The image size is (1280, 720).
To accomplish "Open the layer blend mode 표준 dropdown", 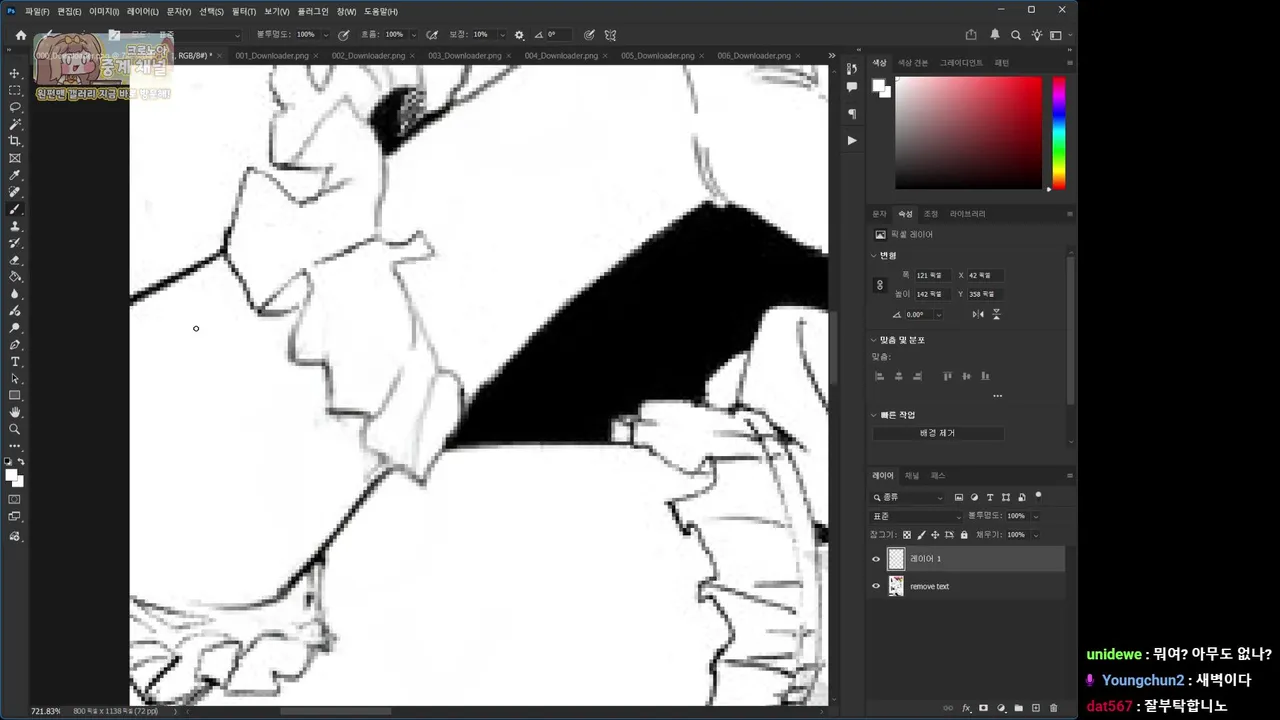I will tap(915, 516).
